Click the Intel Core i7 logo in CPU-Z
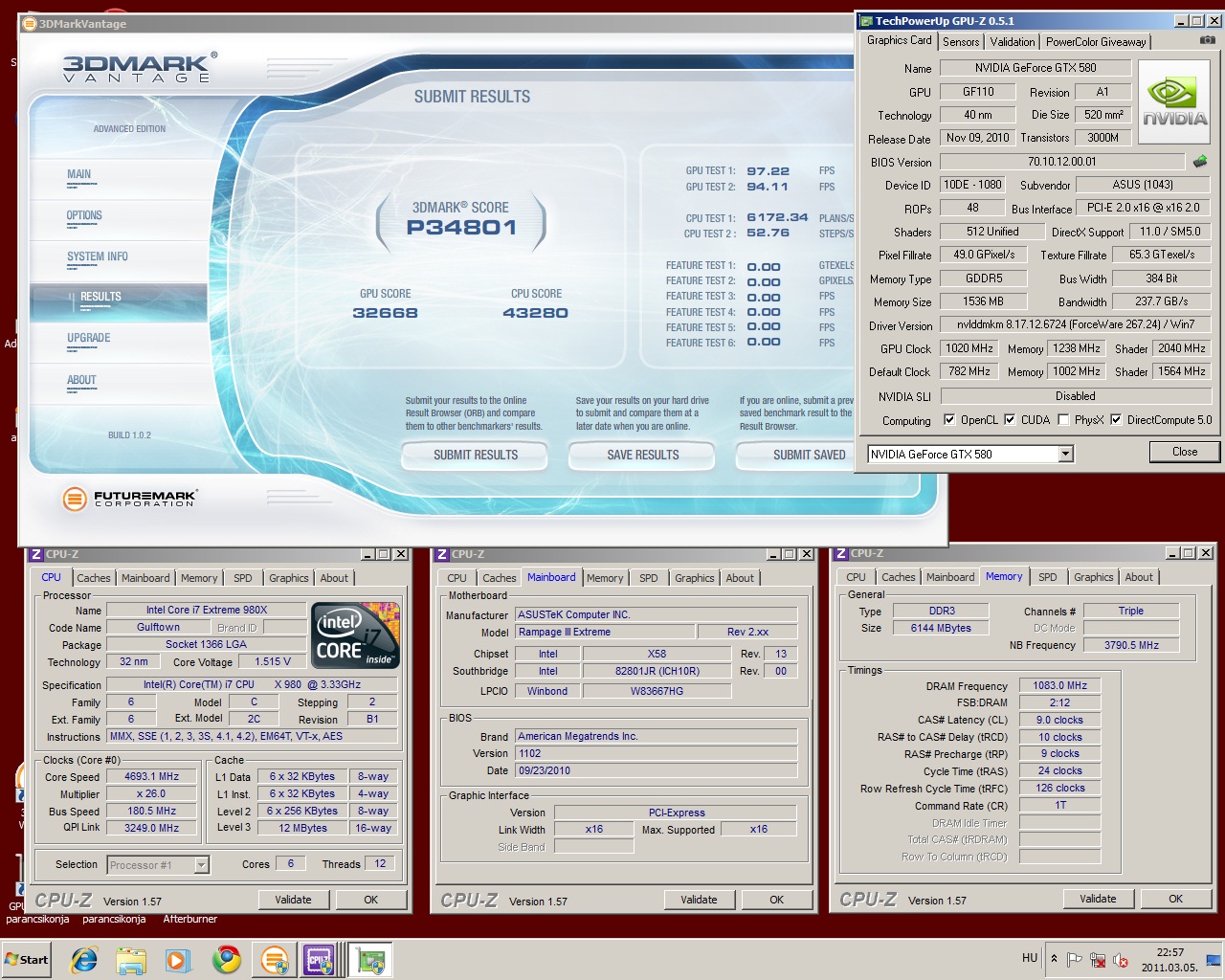Screen dimensions: 1225x980 pos(355,635)
